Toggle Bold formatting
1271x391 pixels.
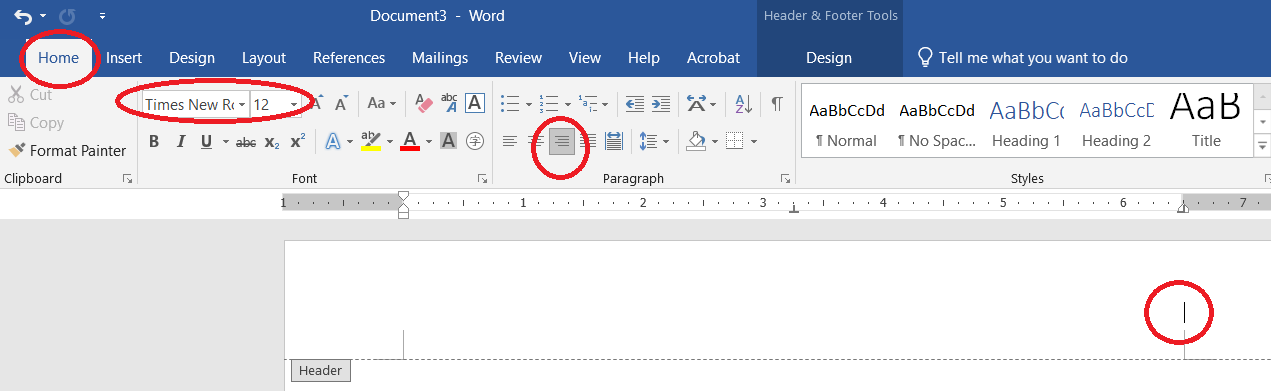point(154,142)
